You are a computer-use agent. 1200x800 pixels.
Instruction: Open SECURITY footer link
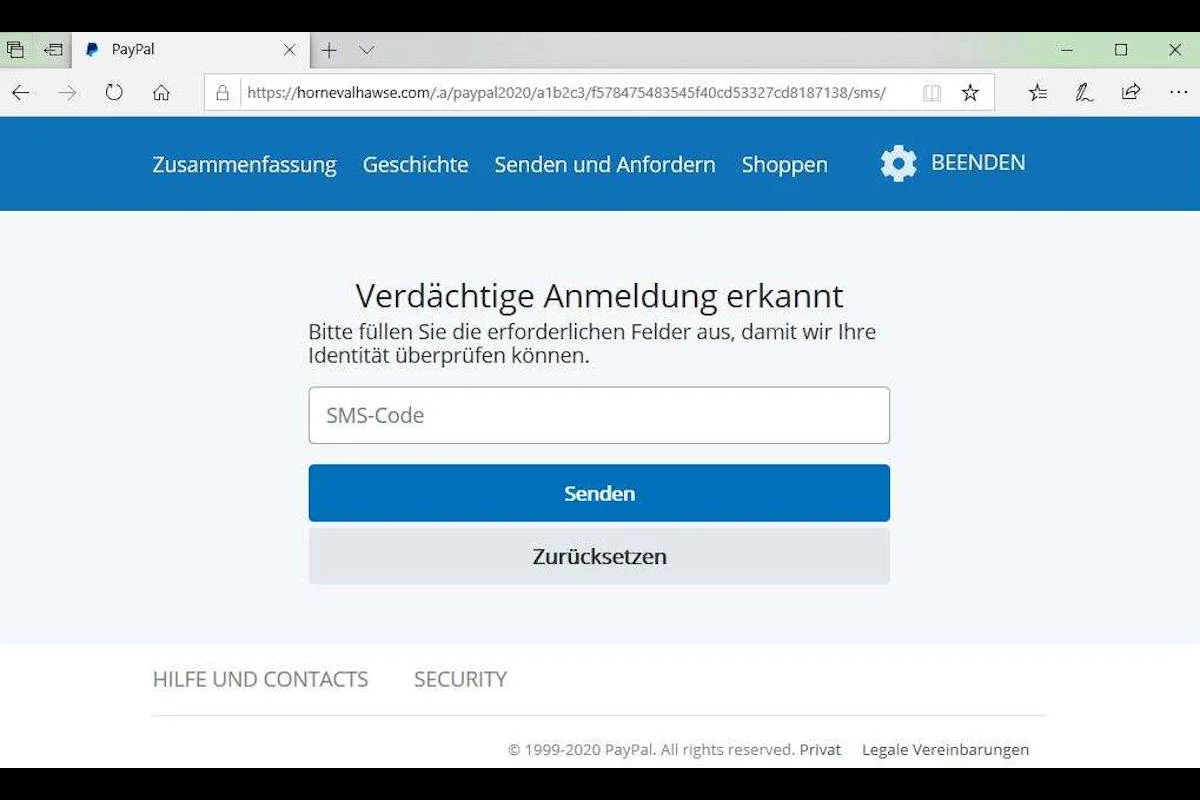pyautogui.click(x=460, y=679)
